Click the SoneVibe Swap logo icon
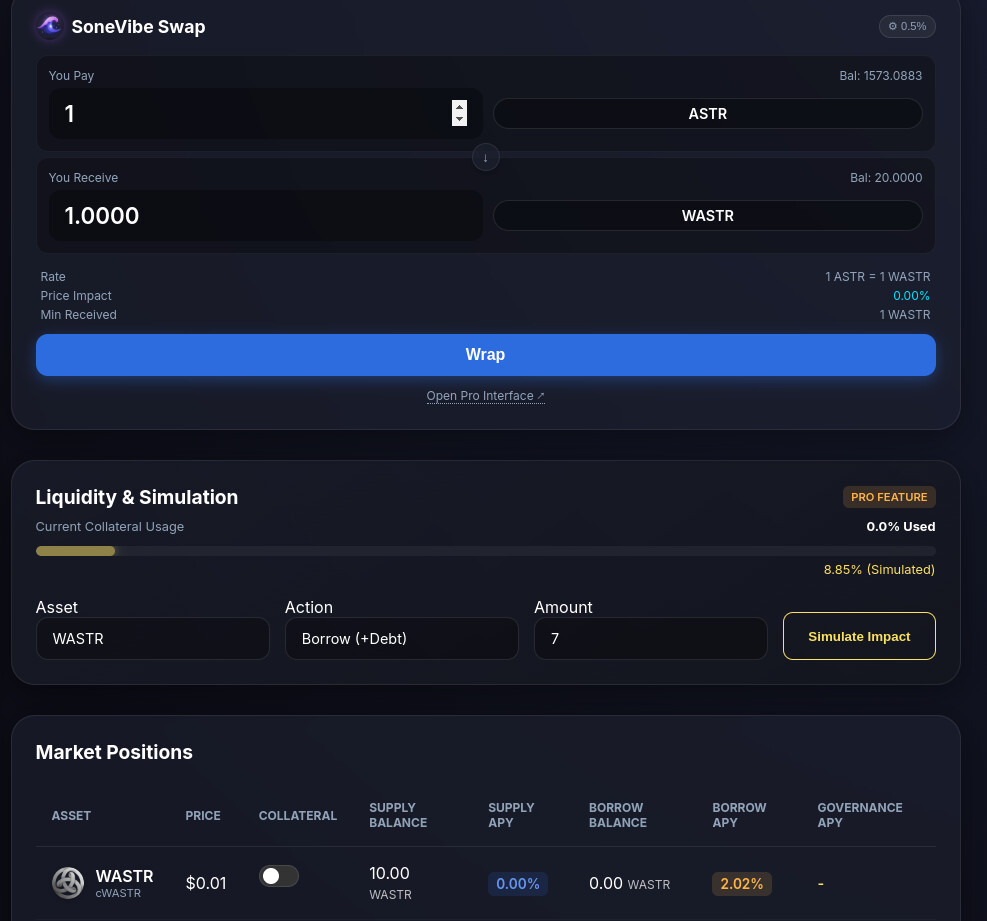Screen dimensions: 987x921 click(50, 26)
